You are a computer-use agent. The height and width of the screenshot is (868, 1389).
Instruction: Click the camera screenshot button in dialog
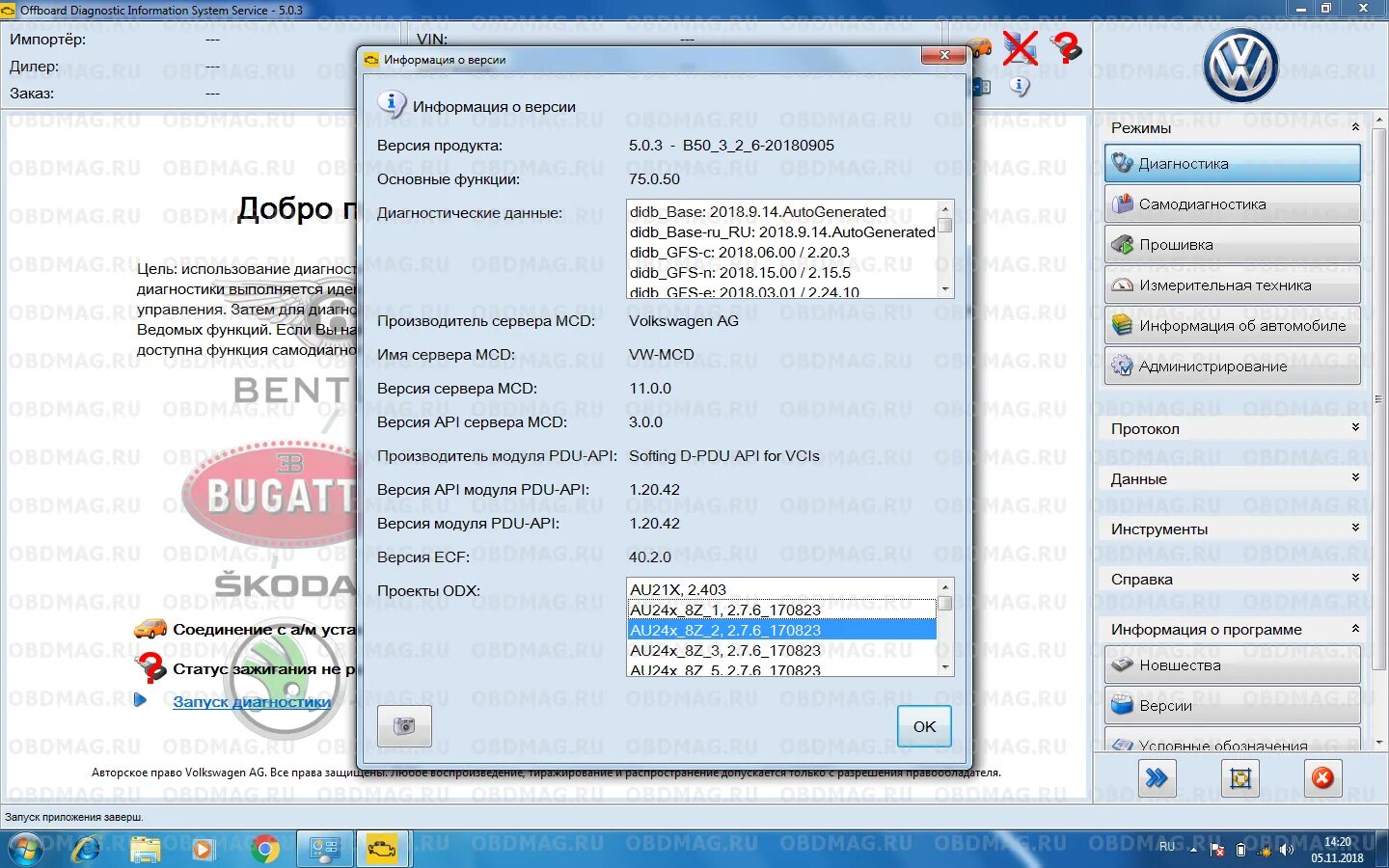click(404, 725)
